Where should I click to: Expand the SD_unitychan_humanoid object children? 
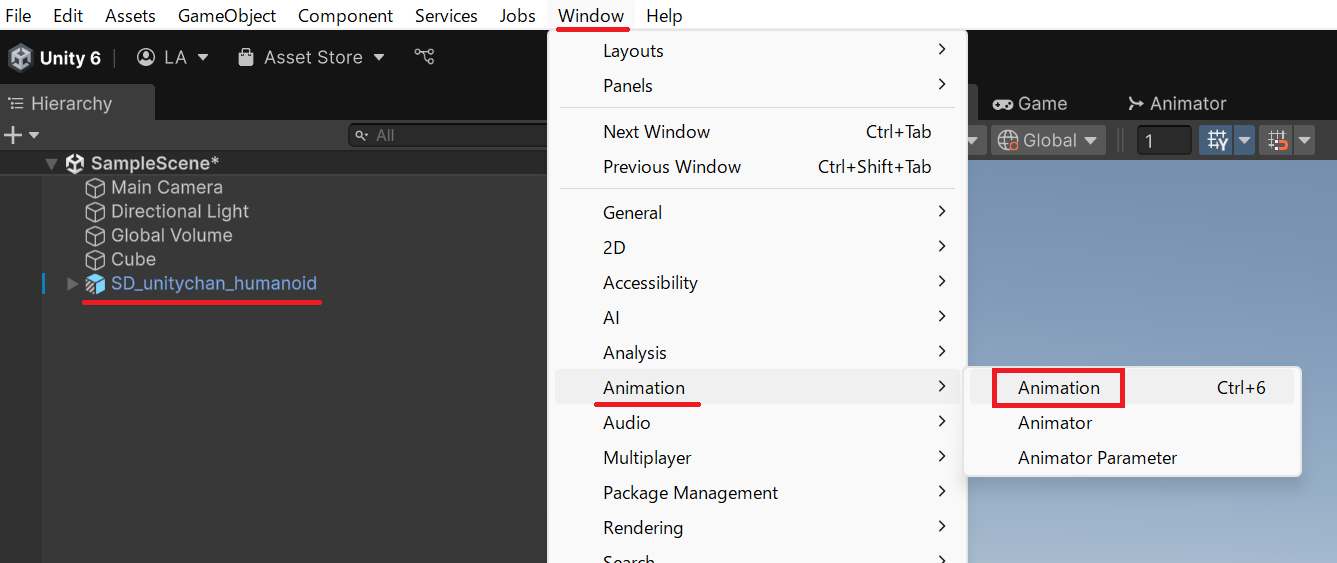[x=72, y=284]
